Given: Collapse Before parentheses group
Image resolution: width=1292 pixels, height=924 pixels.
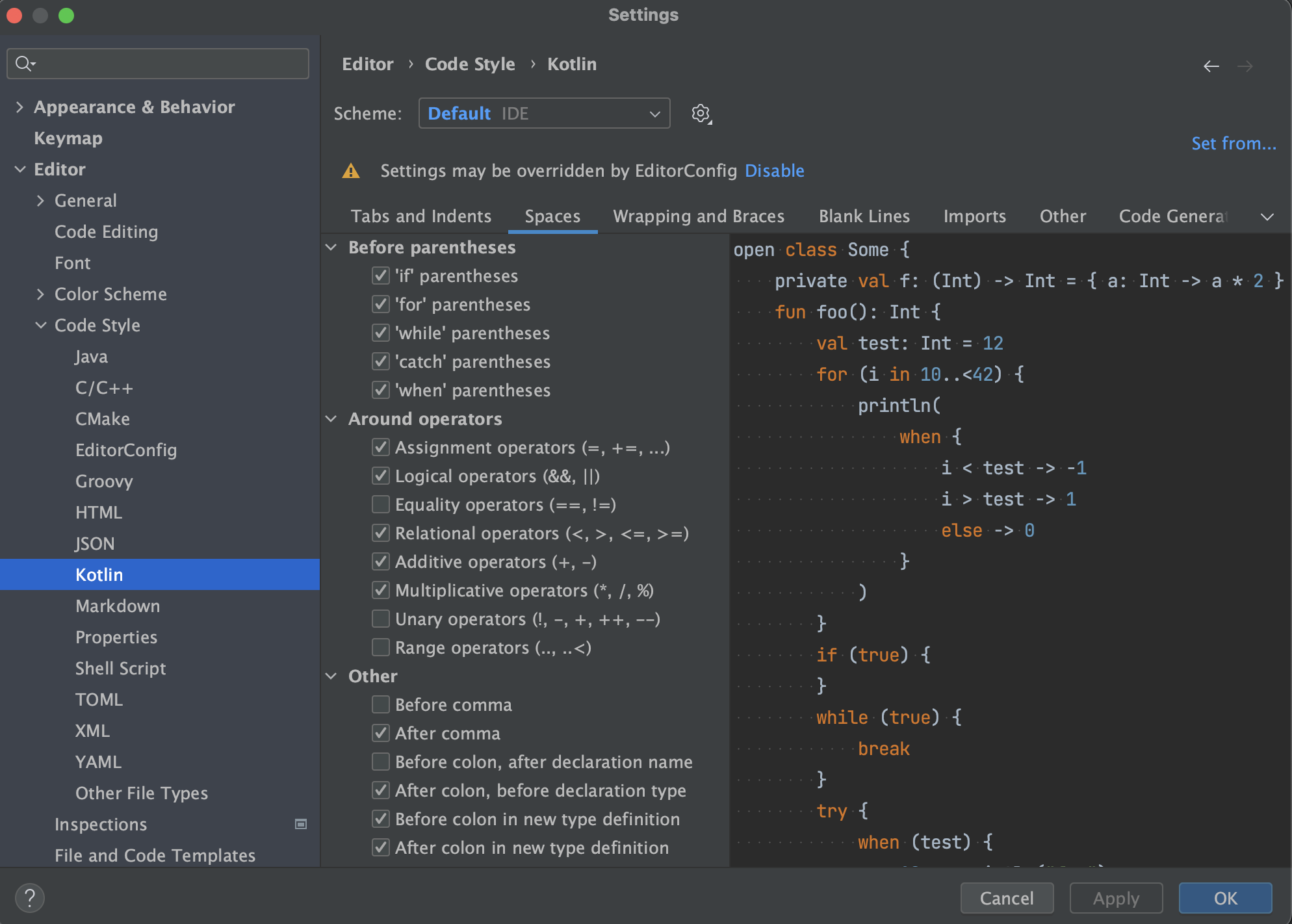Looking at the screenshot, I should (x=331, y=248).
